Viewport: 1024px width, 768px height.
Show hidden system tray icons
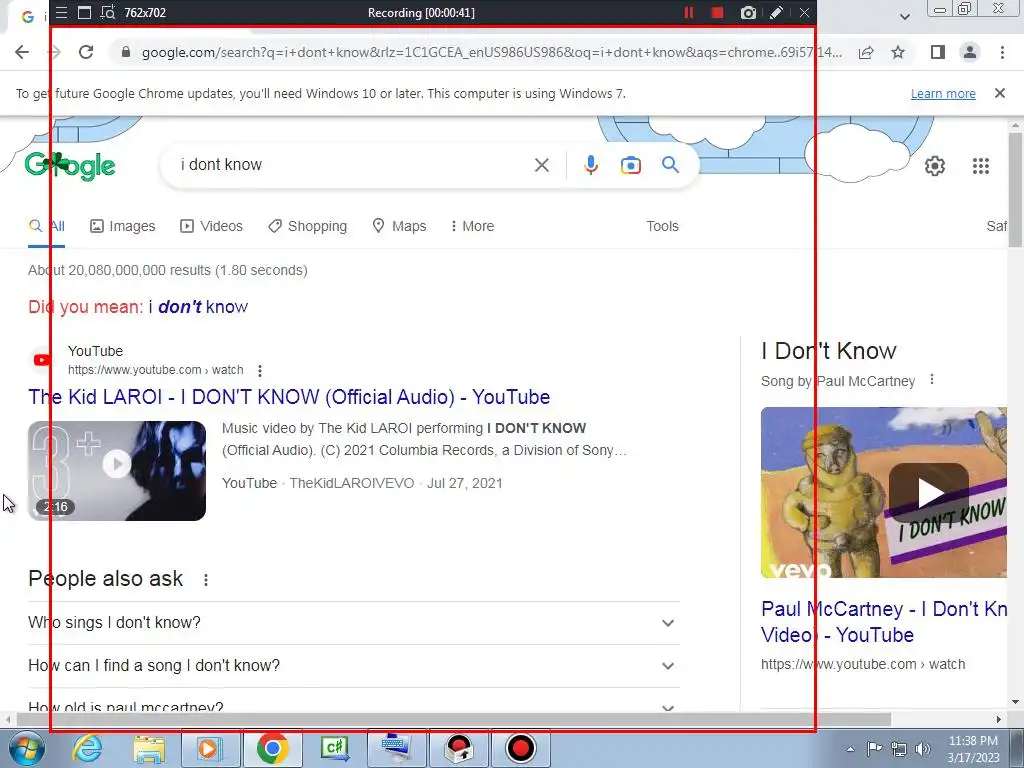tap(850, 749)
